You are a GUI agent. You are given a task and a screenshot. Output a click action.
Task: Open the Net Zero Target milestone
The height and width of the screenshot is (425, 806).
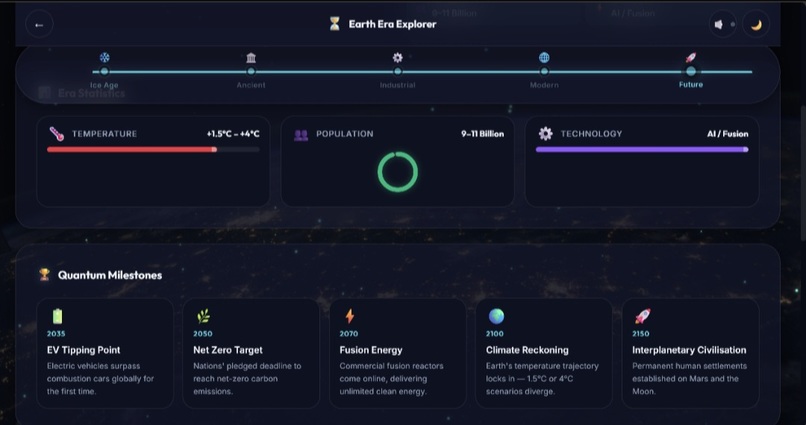[x=251, y=354]
